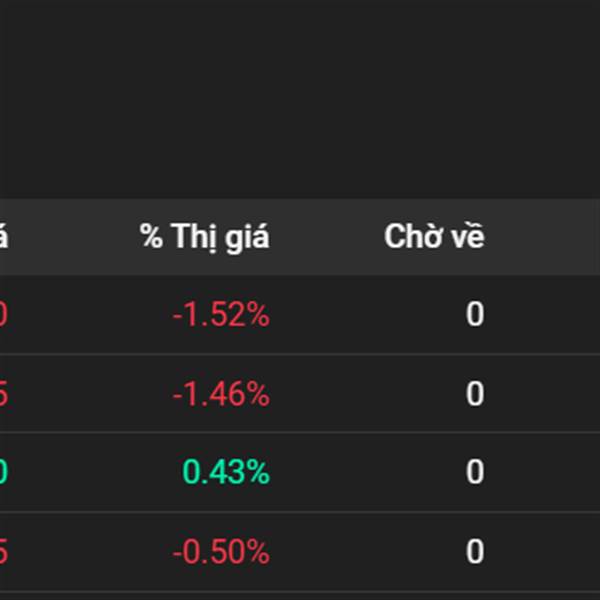
Task: Click the green 0.43% value
Action: pyautogui.click(x=226, y=472)
